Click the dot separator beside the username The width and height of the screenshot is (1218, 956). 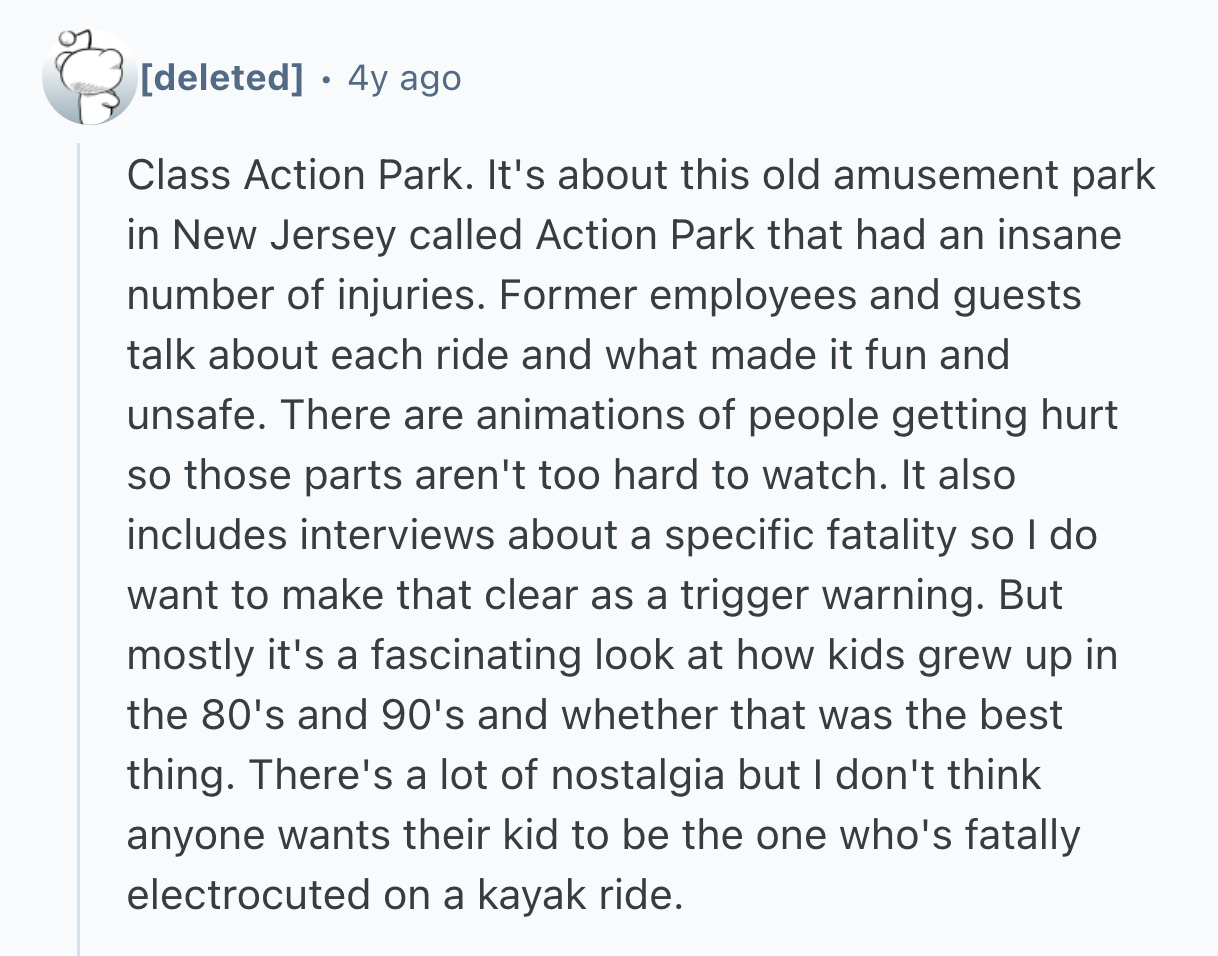325,77
